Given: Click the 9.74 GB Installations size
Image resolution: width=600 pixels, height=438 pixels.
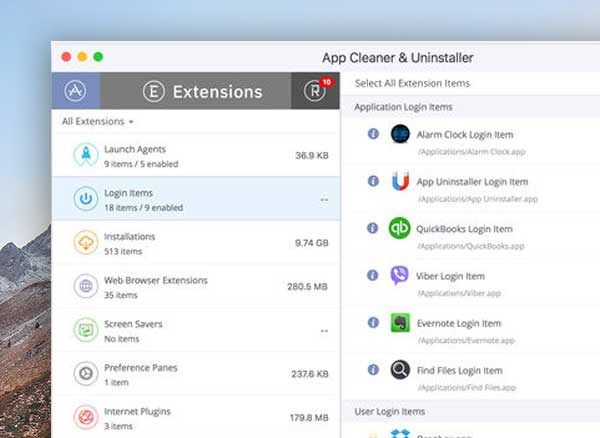Looking at the screenshot, I should [x=312, y=243].
